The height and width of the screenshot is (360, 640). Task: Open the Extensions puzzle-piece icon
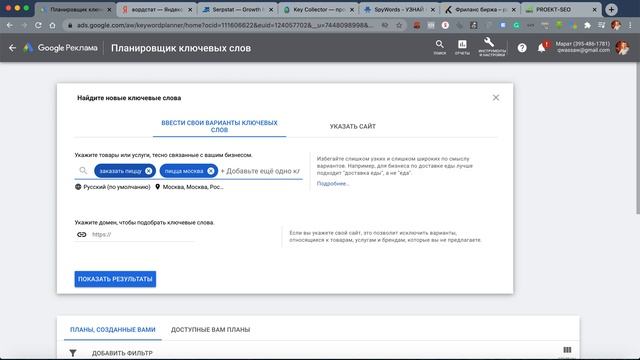click(587, 25)
